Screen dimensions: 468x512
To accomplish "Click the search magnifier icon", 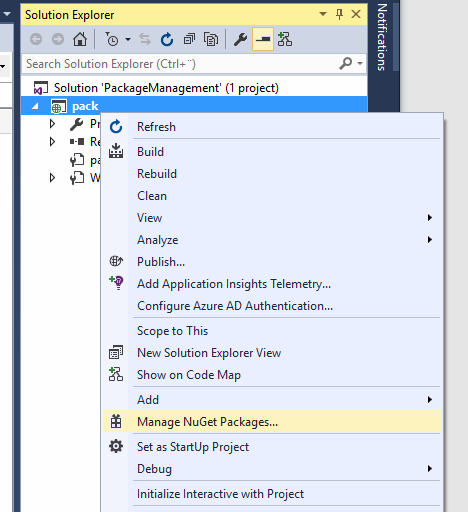I will [x=345, y=63].
